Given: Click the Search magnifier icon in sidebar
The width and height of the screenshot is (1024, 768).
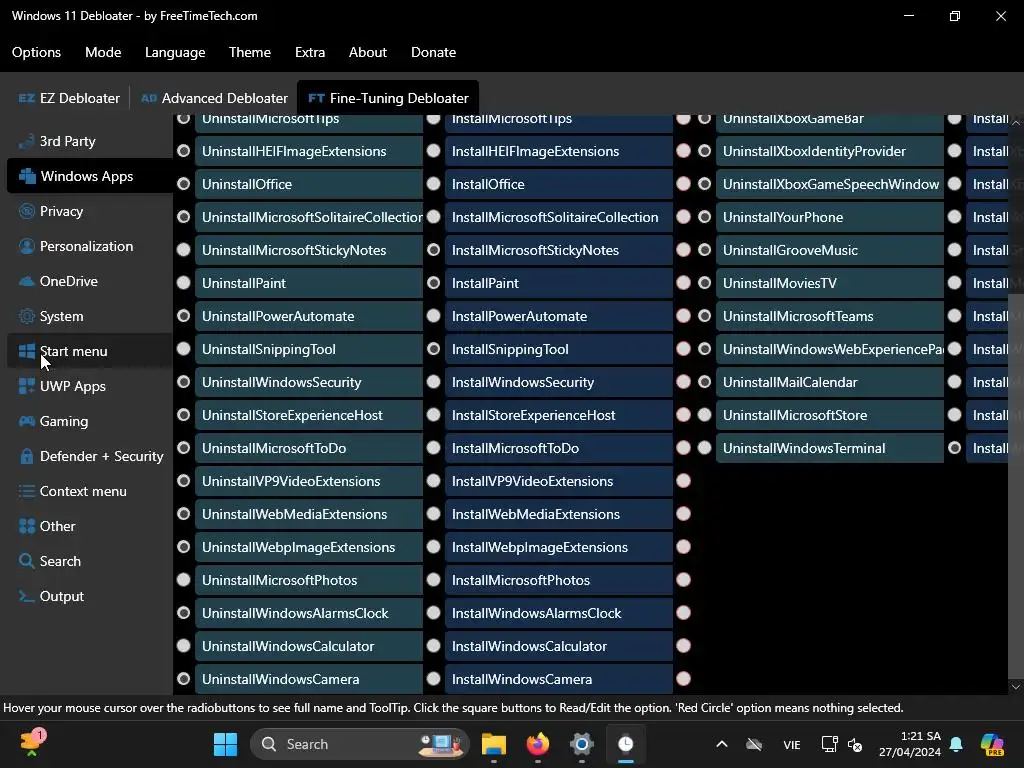Looking at the screenshot, I should coord(26,561).
